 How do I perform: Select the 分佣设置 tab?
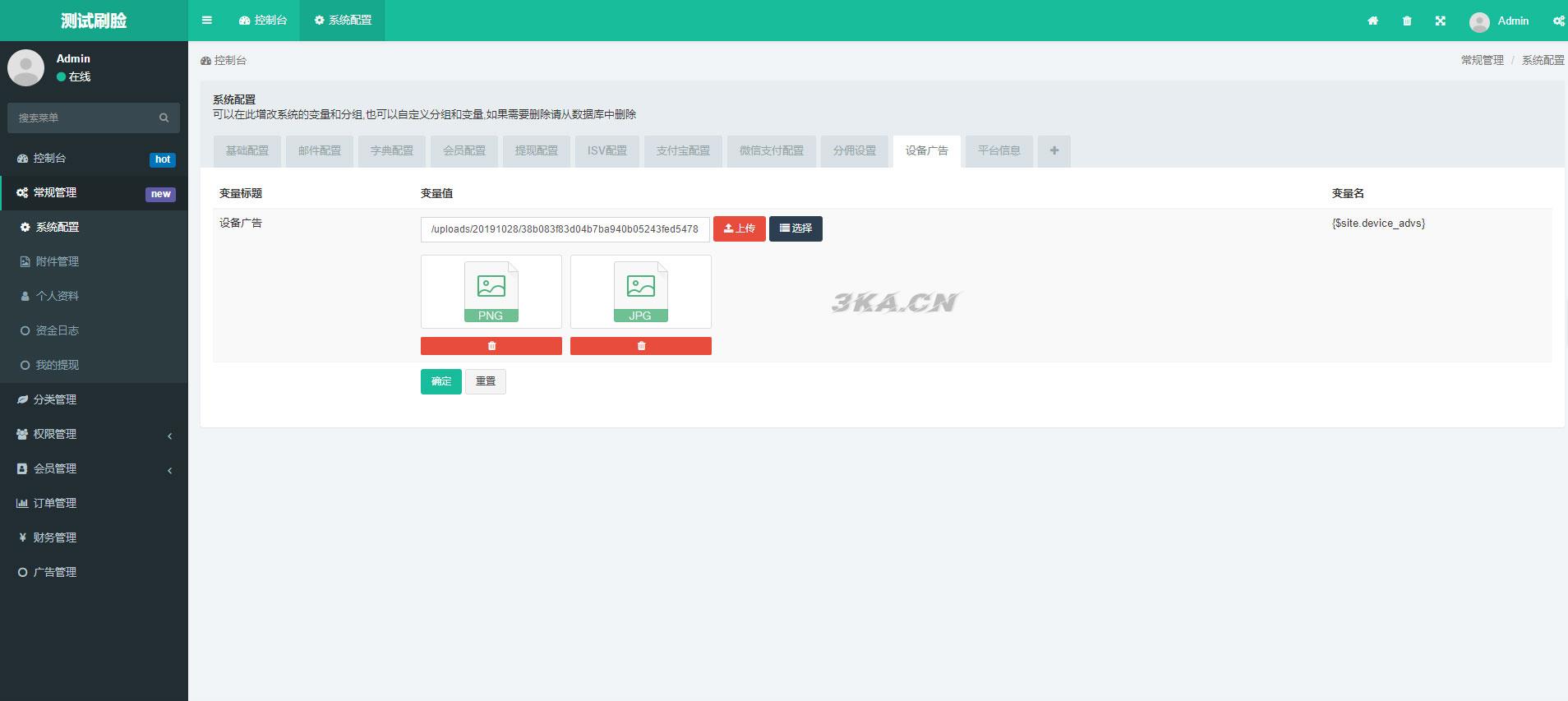coord(855,151)
